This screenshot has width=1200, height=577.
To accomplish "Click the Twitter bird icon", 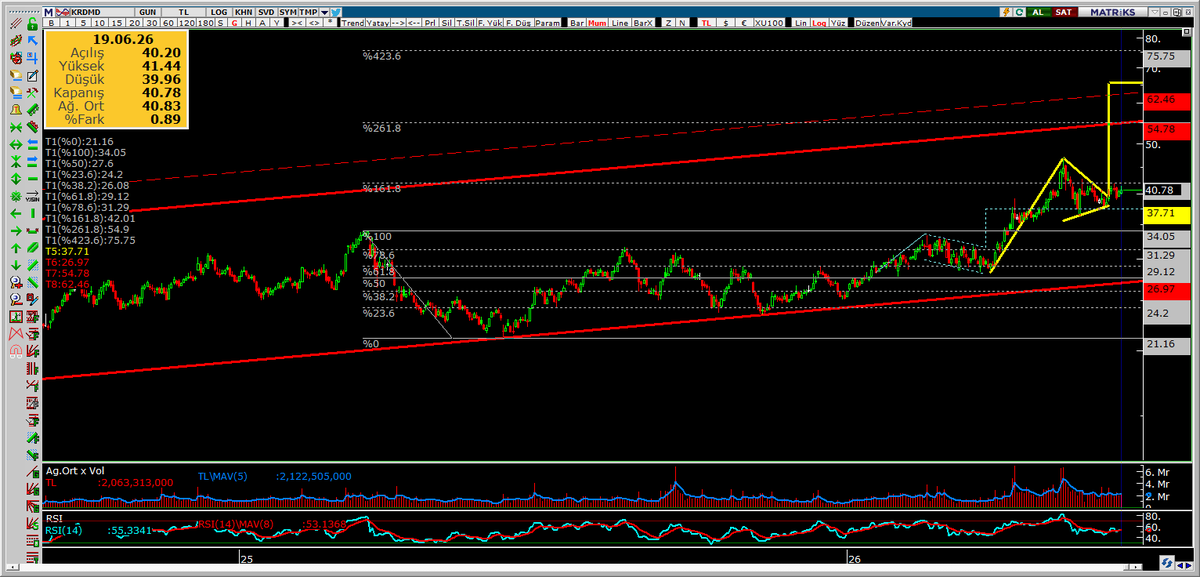I will tap(335, 12).
